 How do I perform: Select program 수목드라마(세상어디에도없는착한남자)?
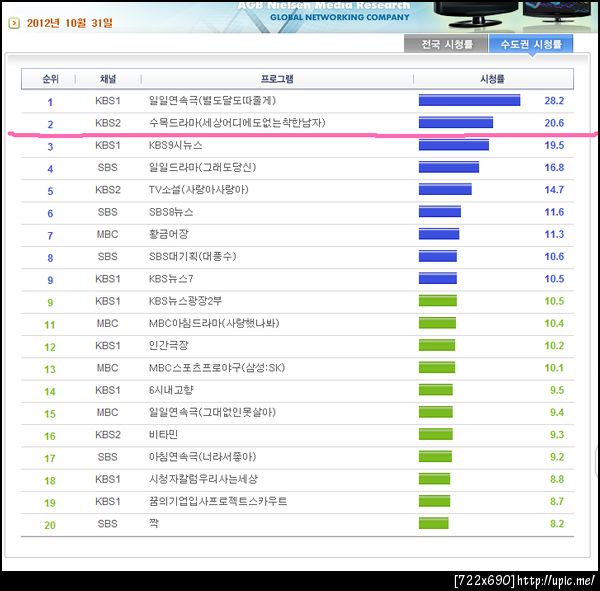coord(237,123)
